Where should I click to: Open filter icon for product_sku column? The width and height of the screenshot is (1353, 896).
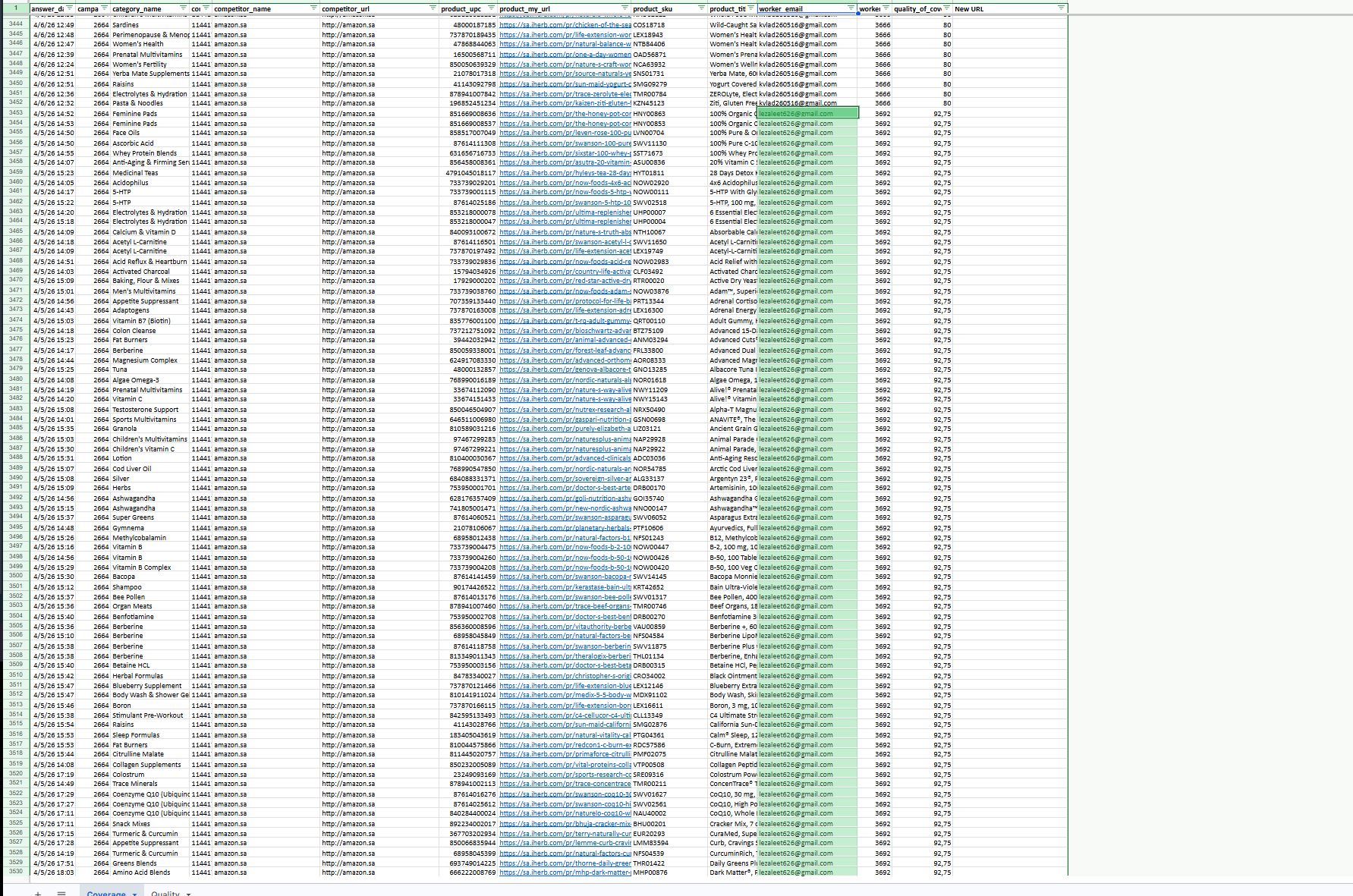coord(702,8)
